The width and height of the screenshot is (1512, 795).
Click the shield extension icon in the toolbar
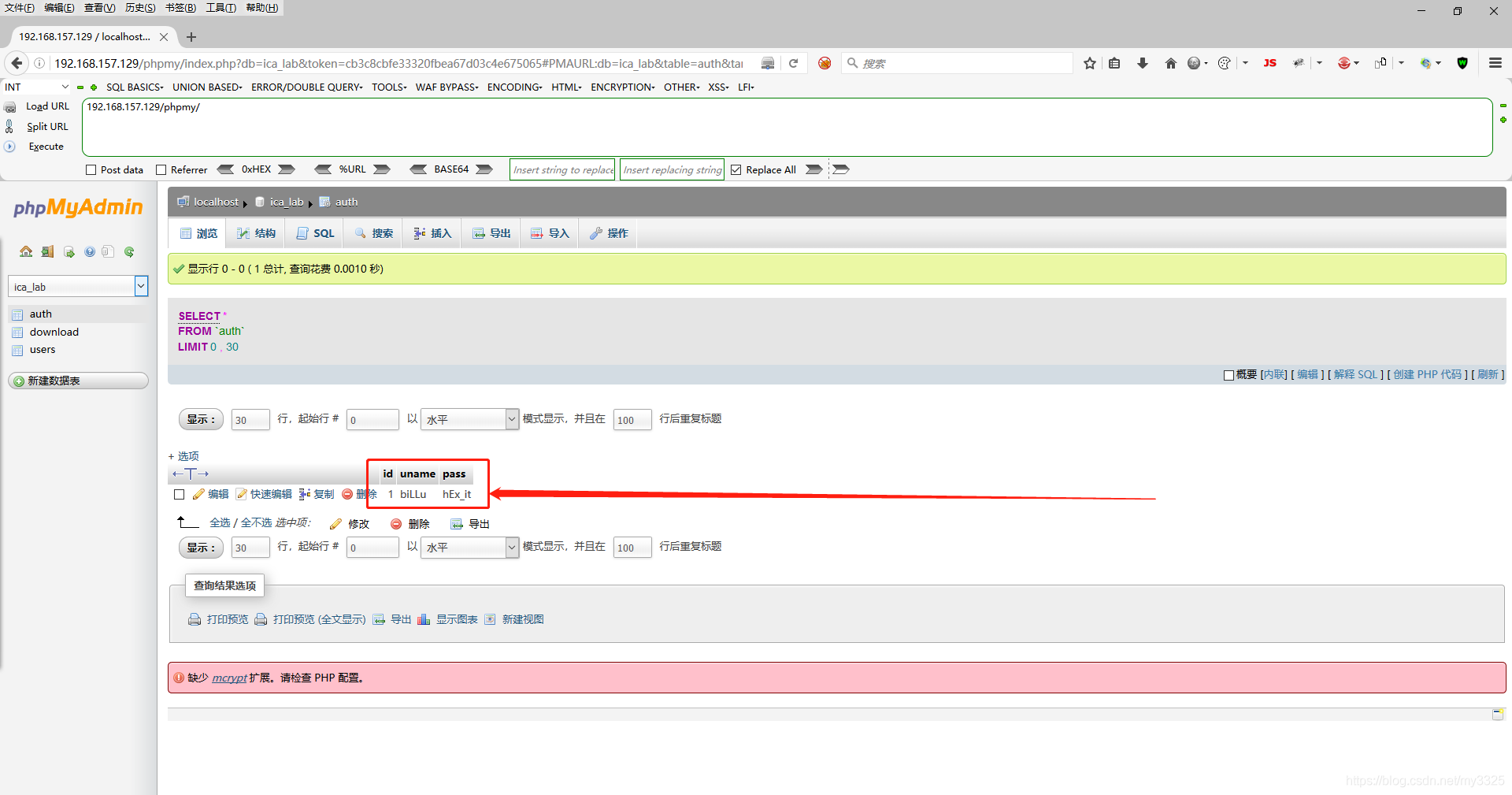point(1462,63)
